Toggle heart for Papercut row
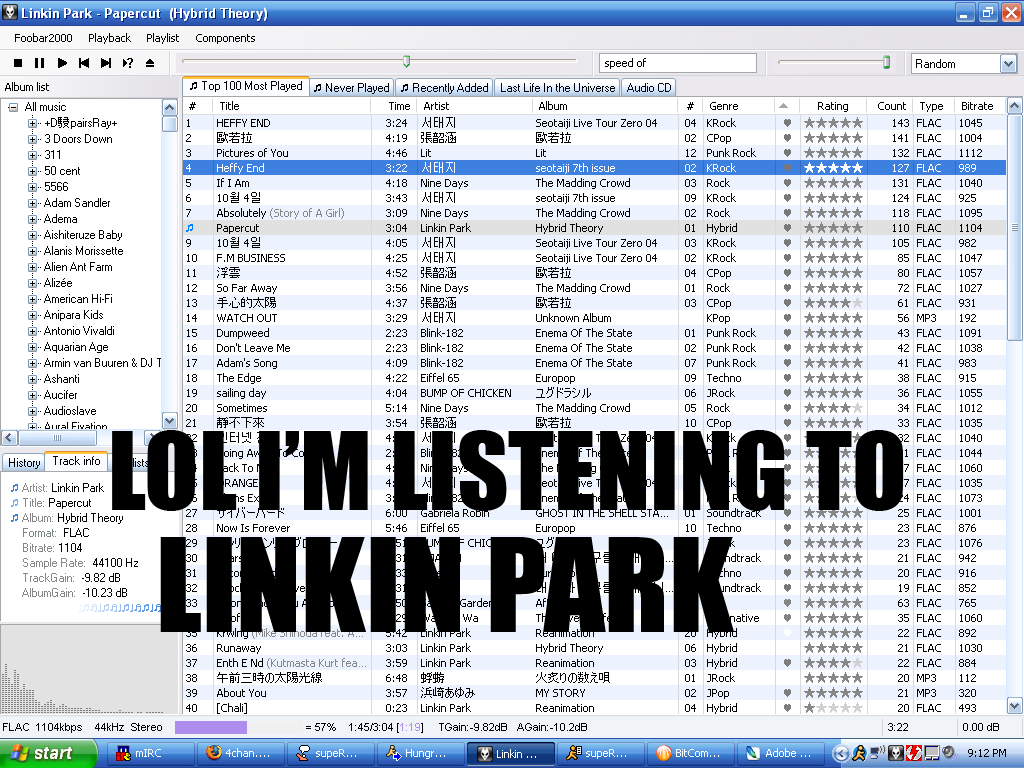The height and width of the screenshot is (768, 1024). point(787,228)
